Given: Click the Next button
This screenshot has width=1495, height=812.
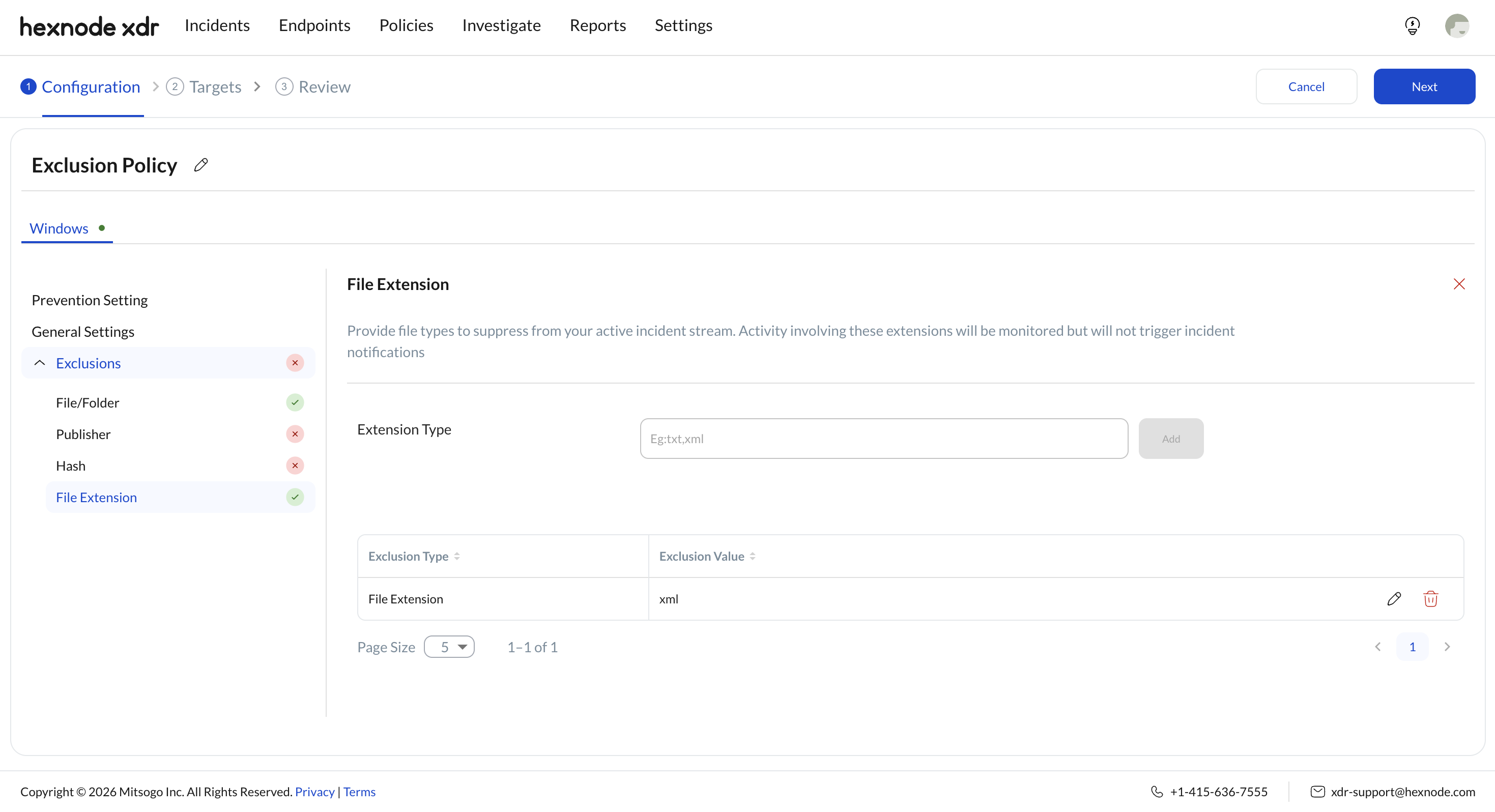Looking at the screenshot, I should (x=1424, y=86).
